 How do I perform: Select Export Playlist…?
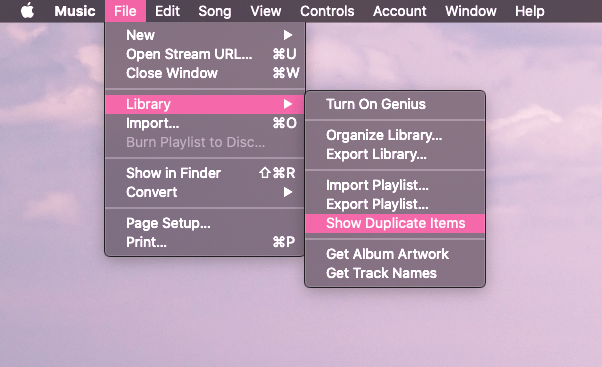pos(395,204)
